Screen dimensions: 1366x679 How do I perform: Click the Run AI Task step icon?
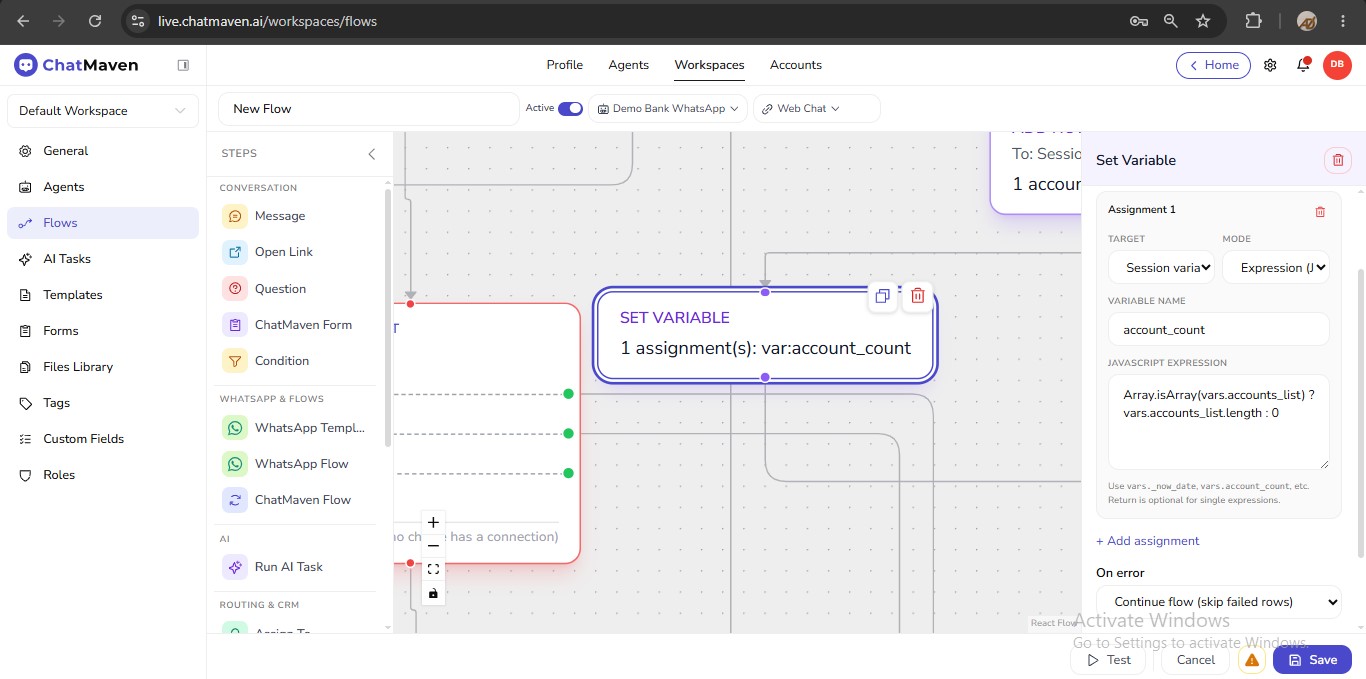click(x=235, y=567)
